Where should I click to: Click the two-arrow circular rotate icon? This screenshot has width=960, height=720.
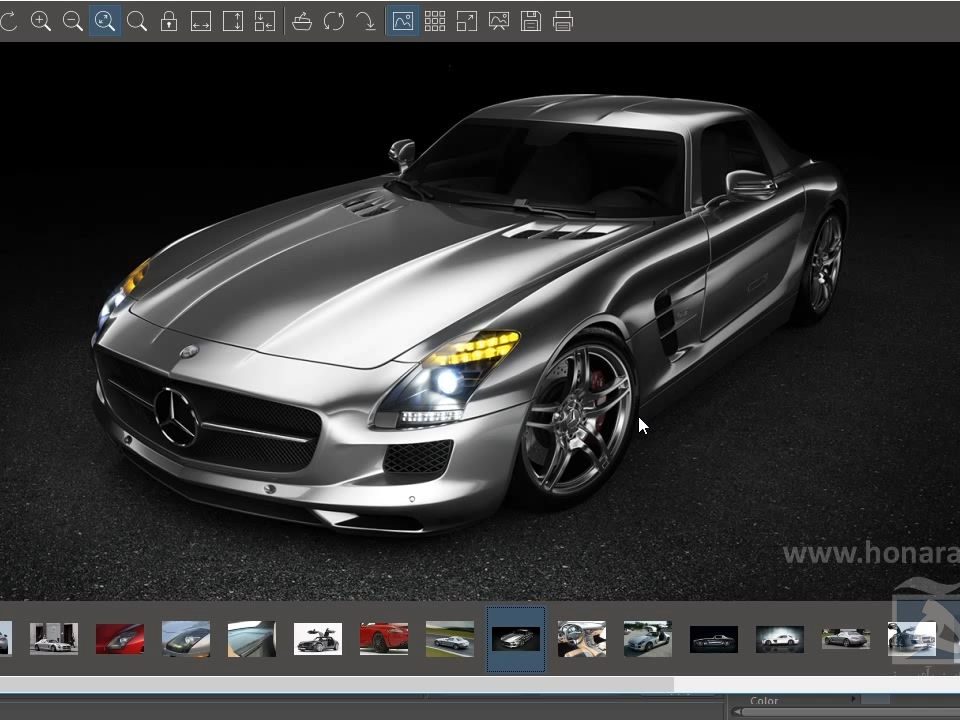[334, 21]
